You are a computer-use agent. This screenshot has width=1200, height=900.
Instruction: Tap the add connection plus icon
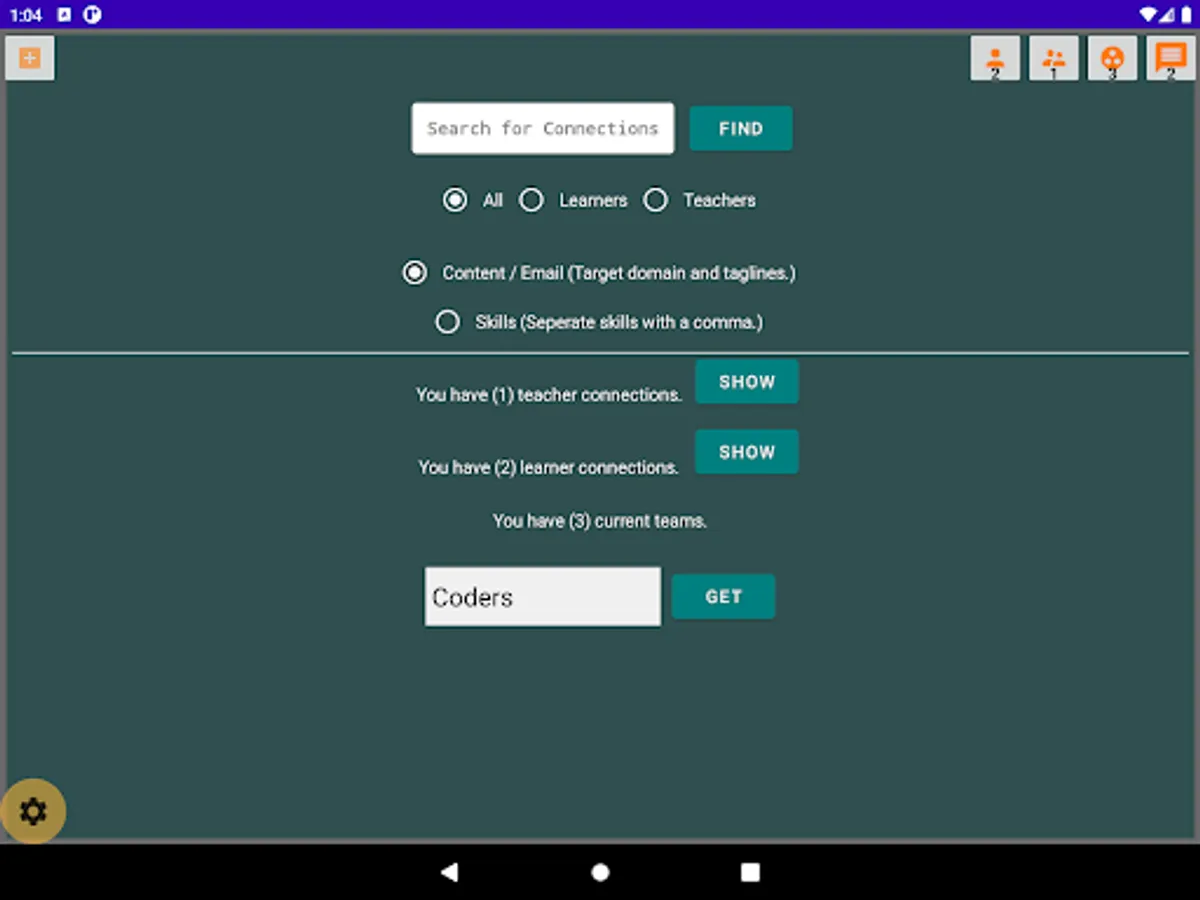29,57
